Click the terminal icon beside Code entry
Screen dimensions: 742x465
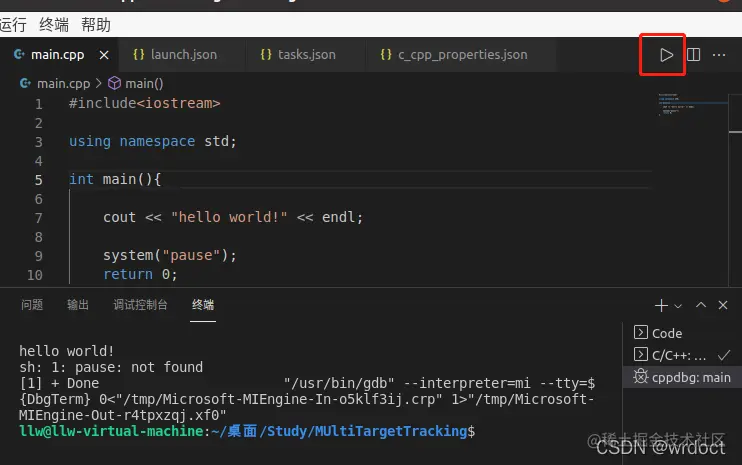(x=641, y=333)
